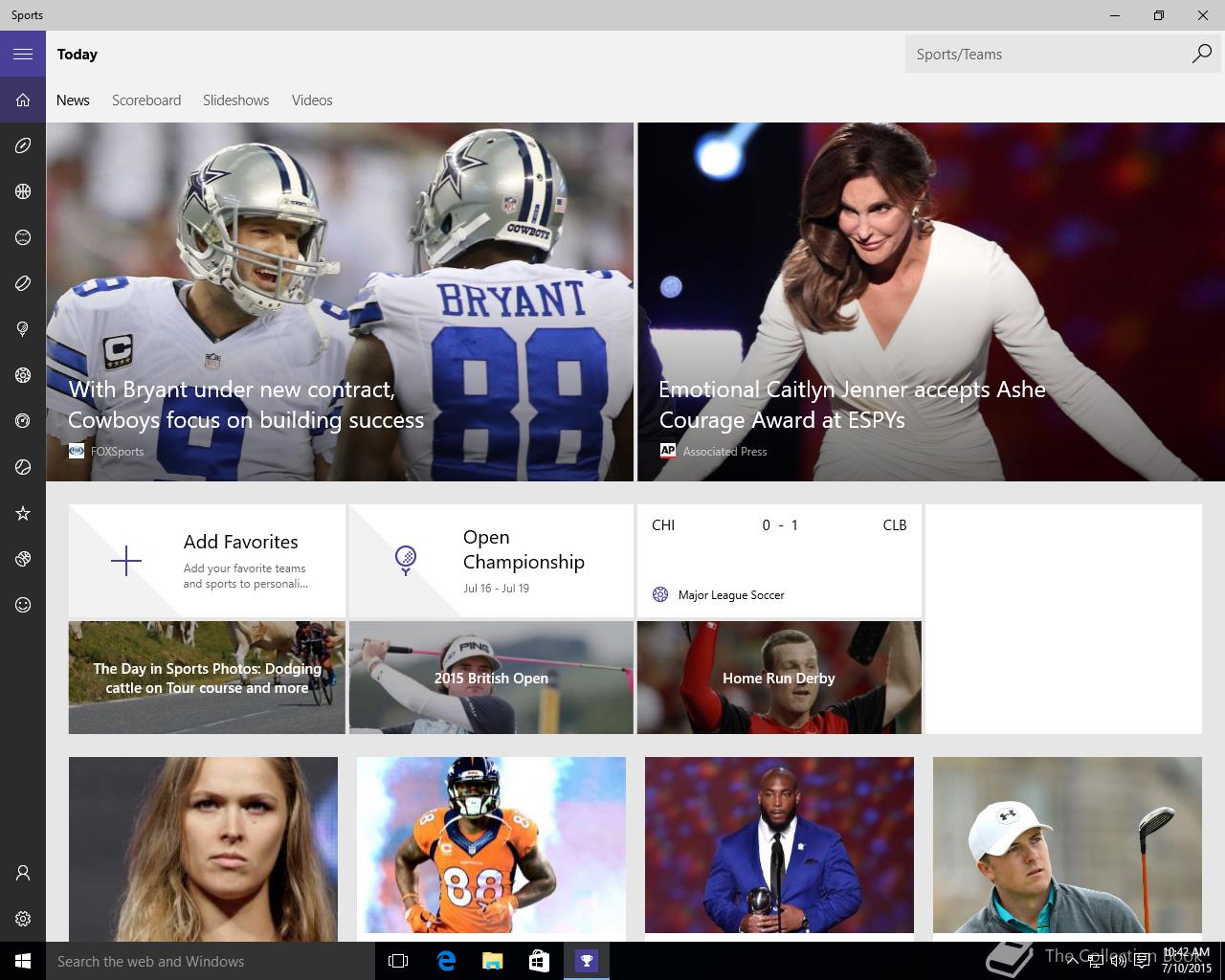Open the account profile icon
1225x980 pixels.
pyautogui.click(x=23, y=873)
